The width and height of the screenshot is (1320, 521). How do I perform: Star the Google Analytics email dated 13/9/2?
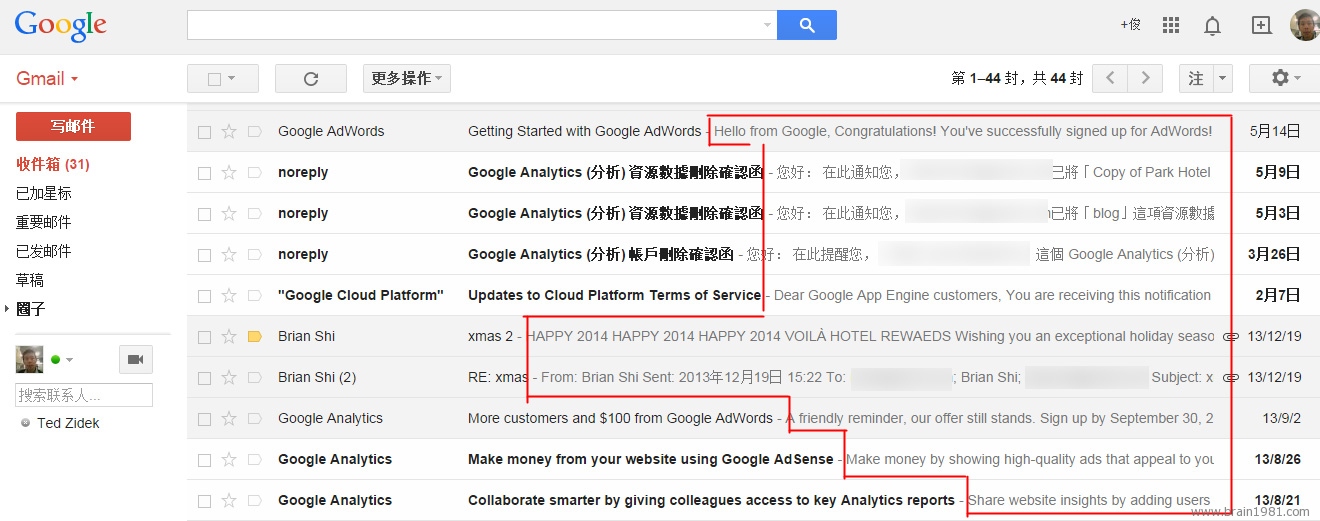click(x=228, y=418)
